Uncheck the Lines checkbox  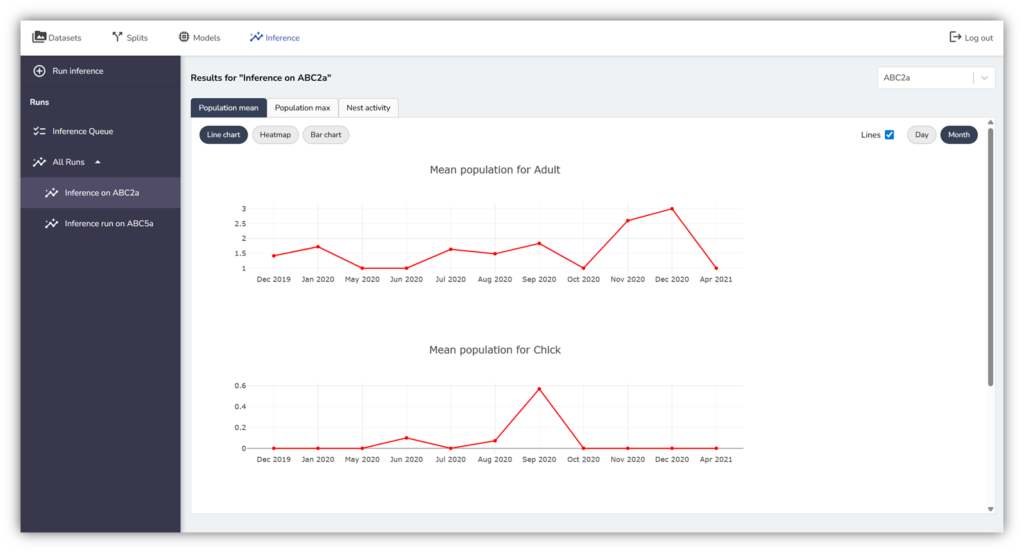(x=889, y=135)
